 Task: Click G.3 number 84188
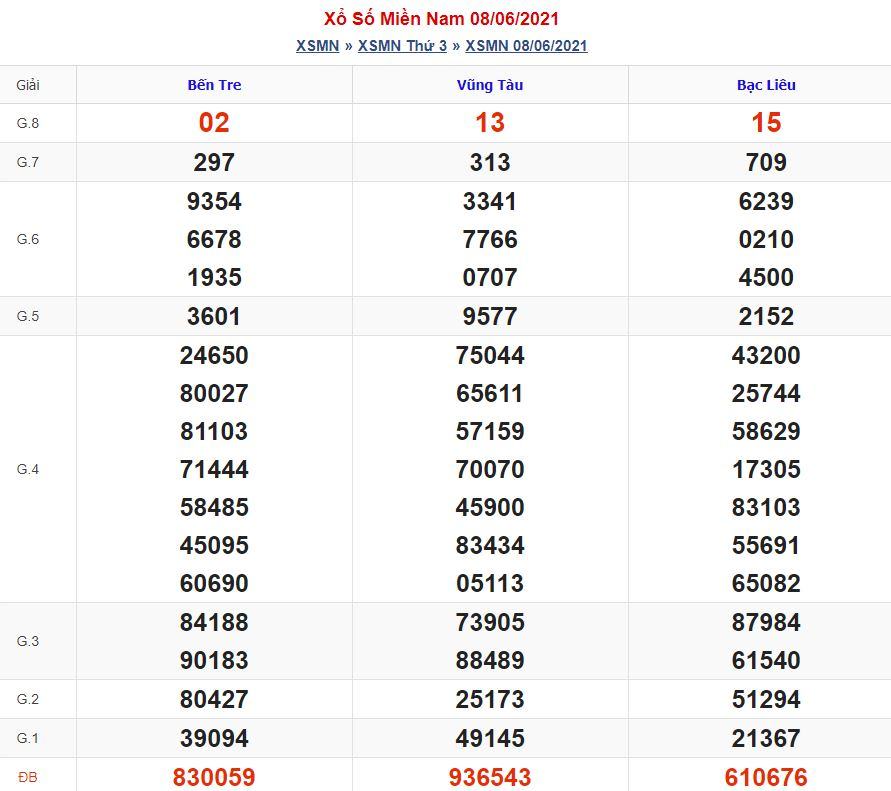[214, 622]
